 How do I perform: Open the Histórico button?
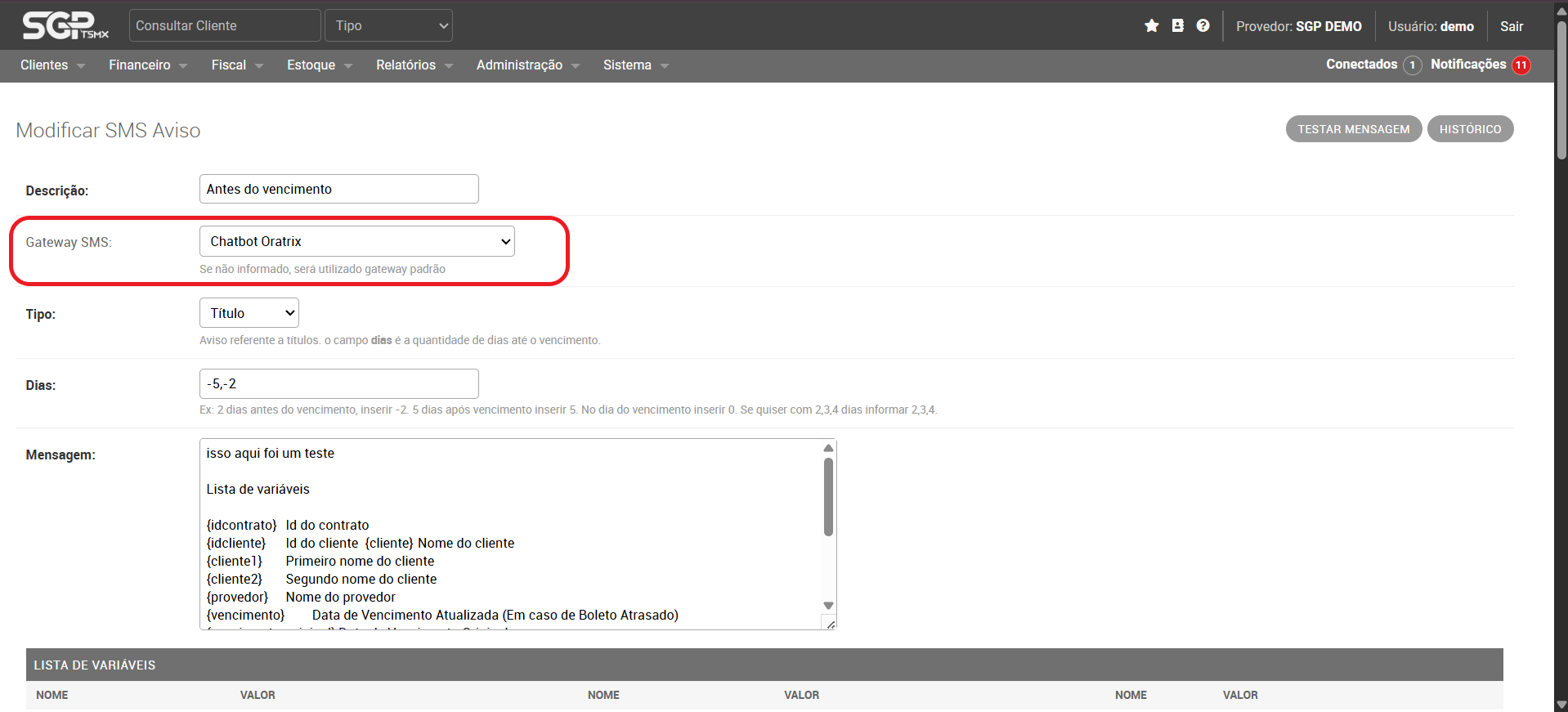[1469, 129]
